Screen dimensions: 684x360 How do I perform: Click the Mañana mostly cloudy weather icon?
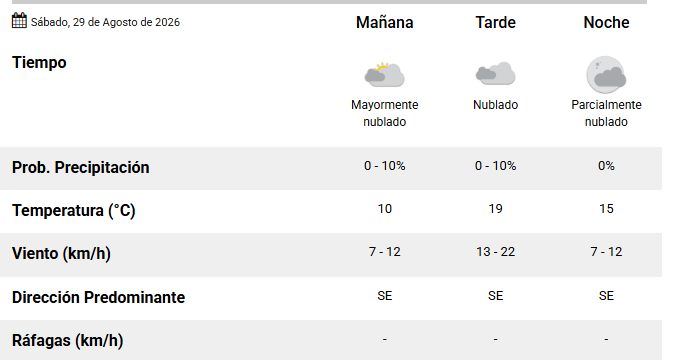pos(385,74)
